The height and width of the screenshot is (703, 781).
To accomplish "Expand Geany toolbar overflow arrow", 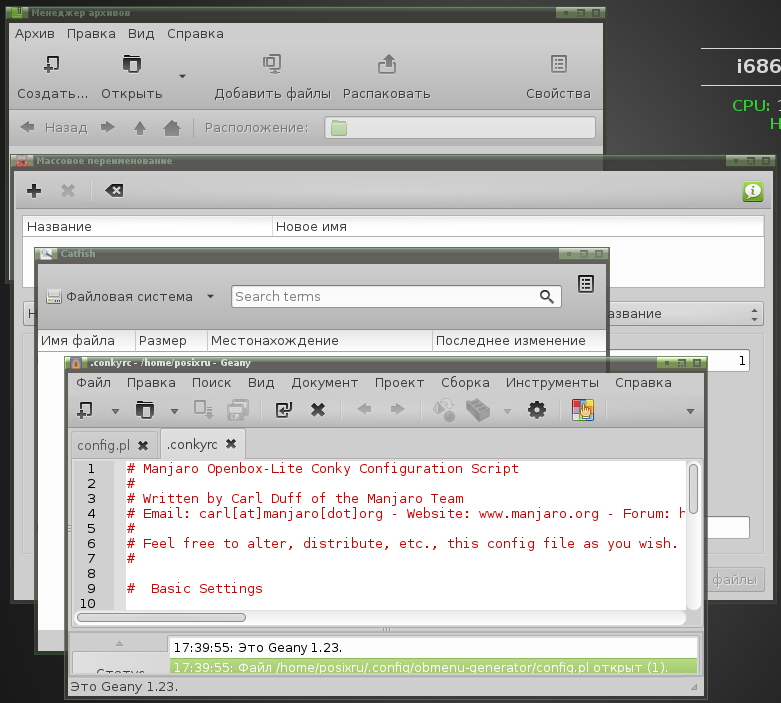I will coord(690,412).
